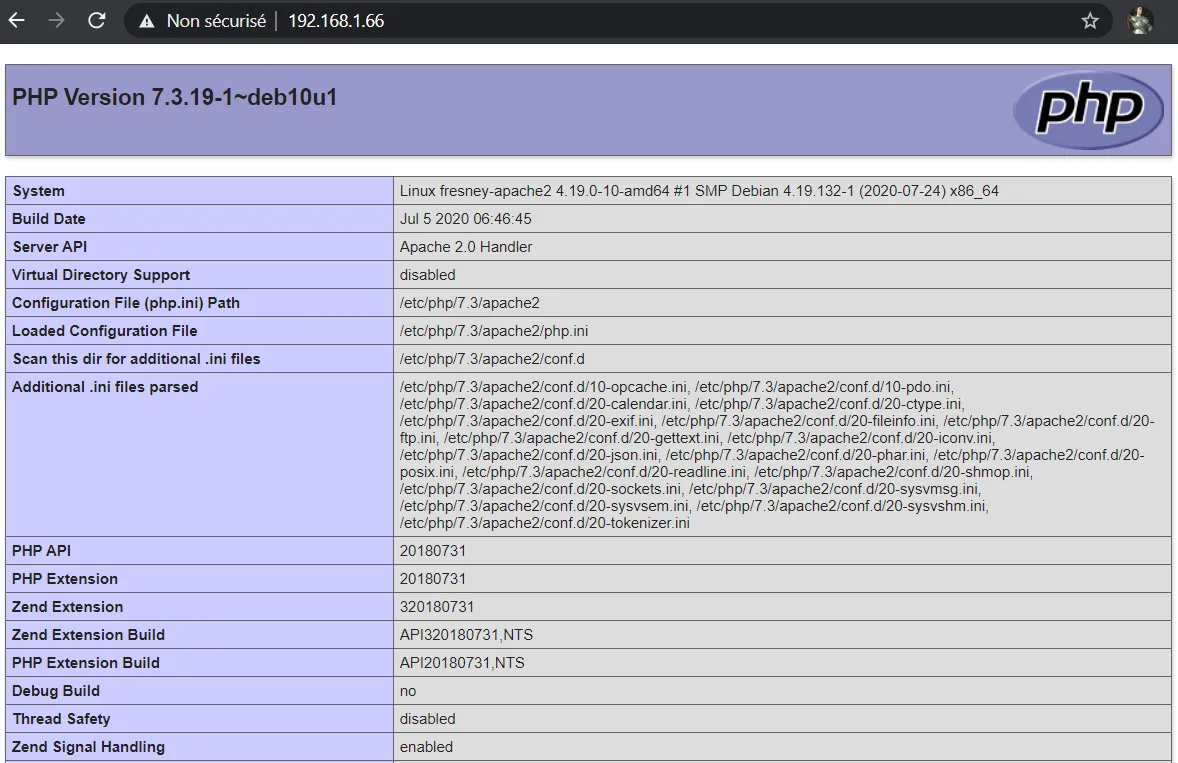Select the PHP API value 20180731
Screen dimensions: 1178x763
coord(433,550)
